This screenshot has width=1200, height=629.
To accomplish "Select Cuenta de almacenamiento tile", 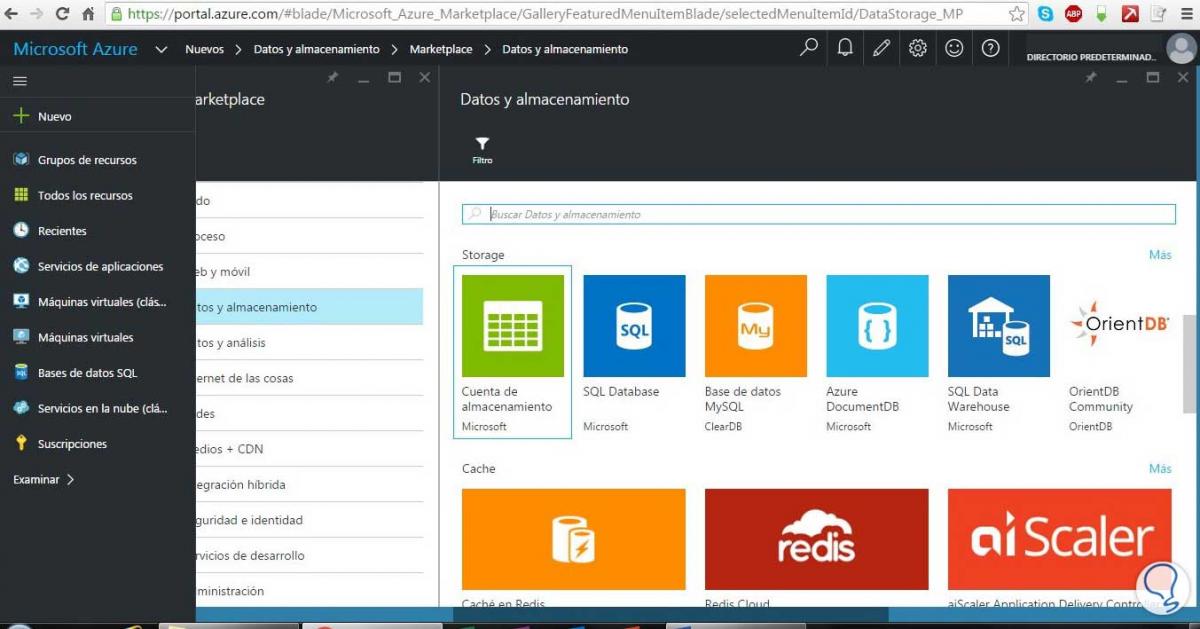I will [512, 352].
